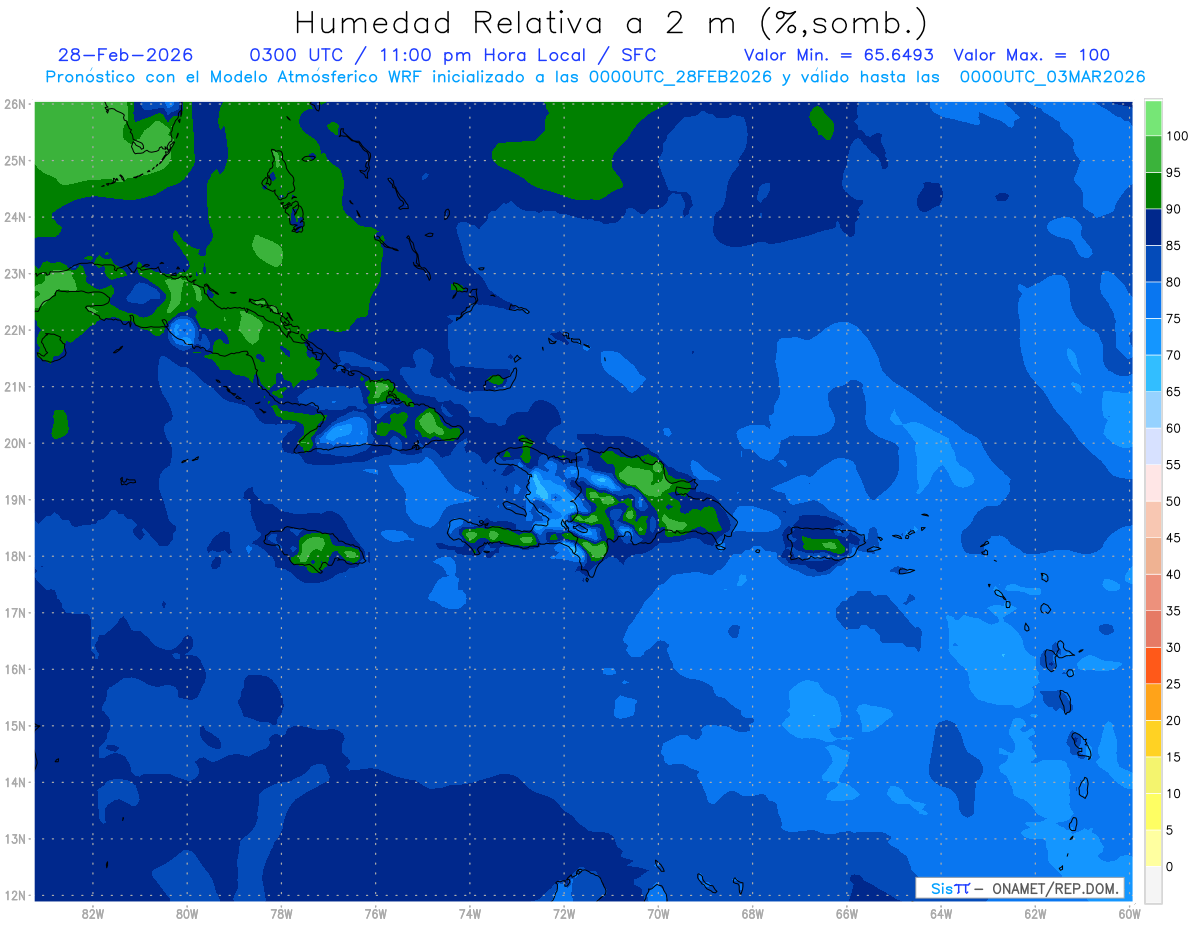Click the light blue legend swatch between 65 and 70
This screenshot has height=927, width=1200.
point(1153,373)
